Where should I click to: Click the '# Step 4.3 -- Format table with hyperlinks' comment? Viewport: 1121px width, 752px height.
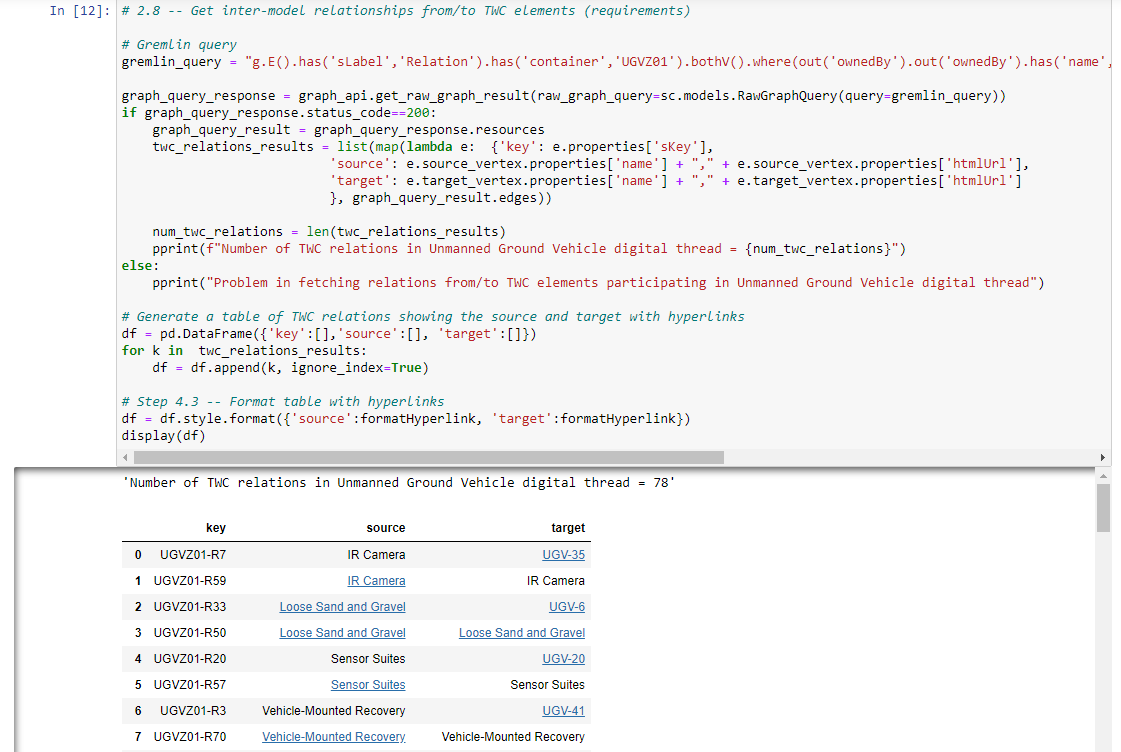283,402
